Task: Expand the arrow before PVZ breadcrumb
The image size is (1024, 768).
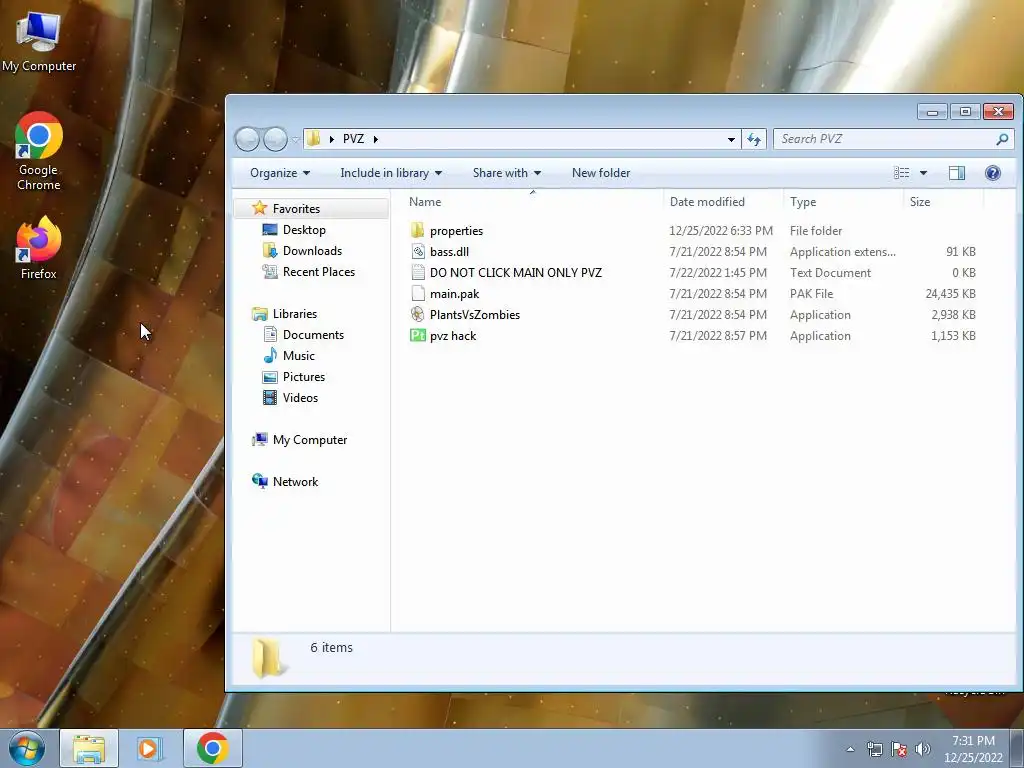Action: [332, 139]
